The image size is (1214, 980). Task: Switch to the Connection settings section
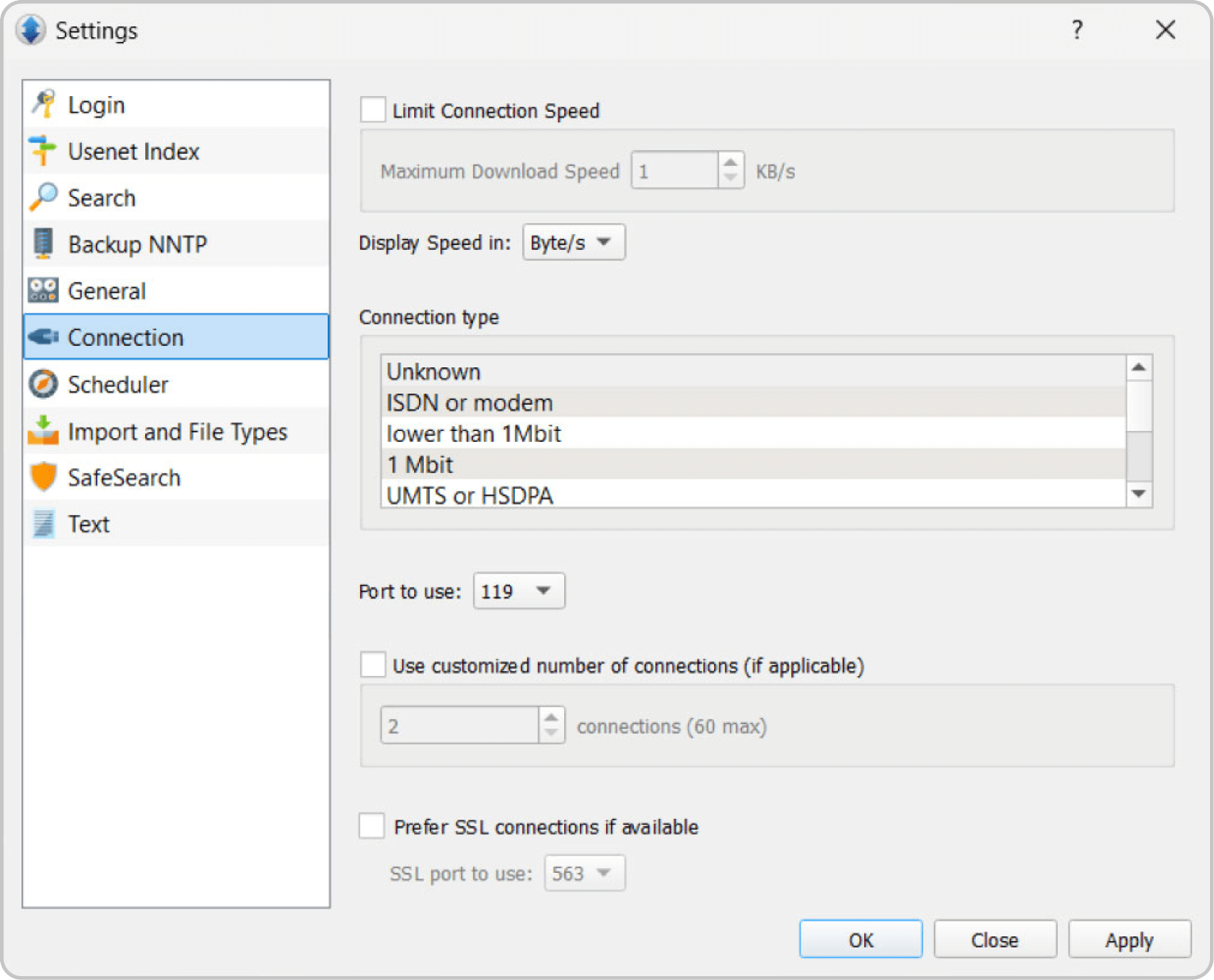point(125,336)
